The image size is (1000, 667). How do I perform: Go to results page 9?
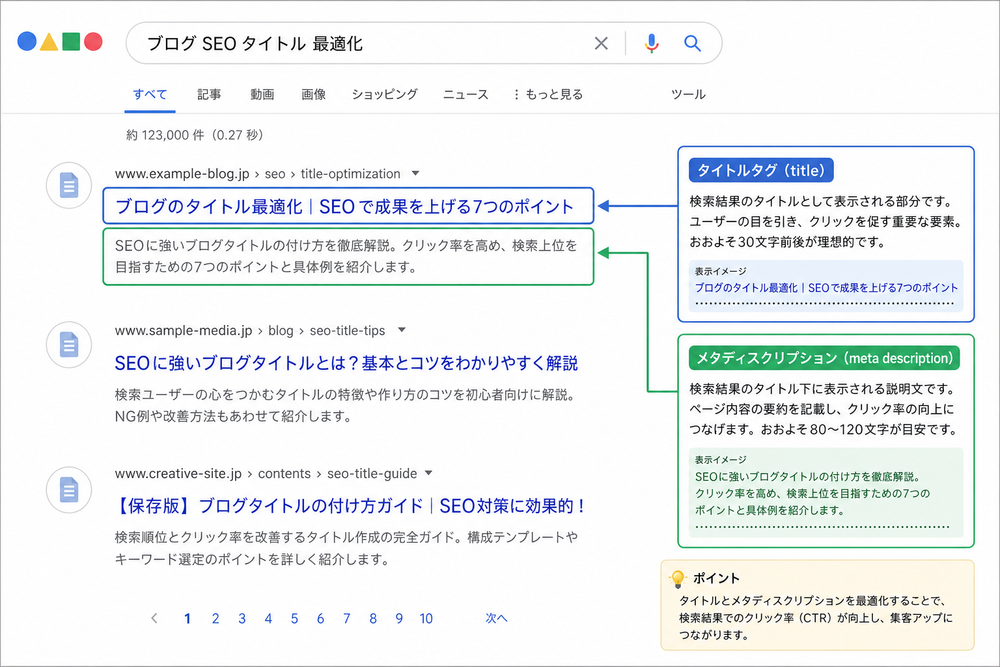399,618
